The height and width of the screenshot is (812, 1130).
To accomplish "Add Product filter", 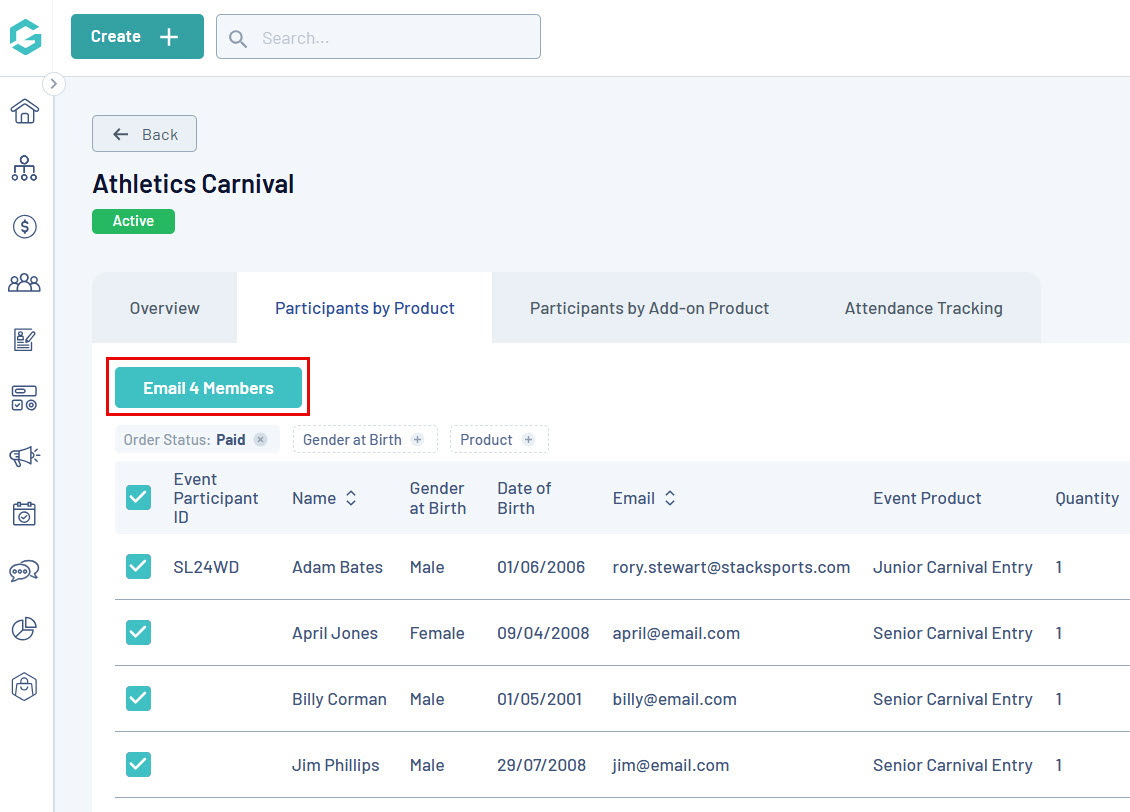I will coord(499,440).
